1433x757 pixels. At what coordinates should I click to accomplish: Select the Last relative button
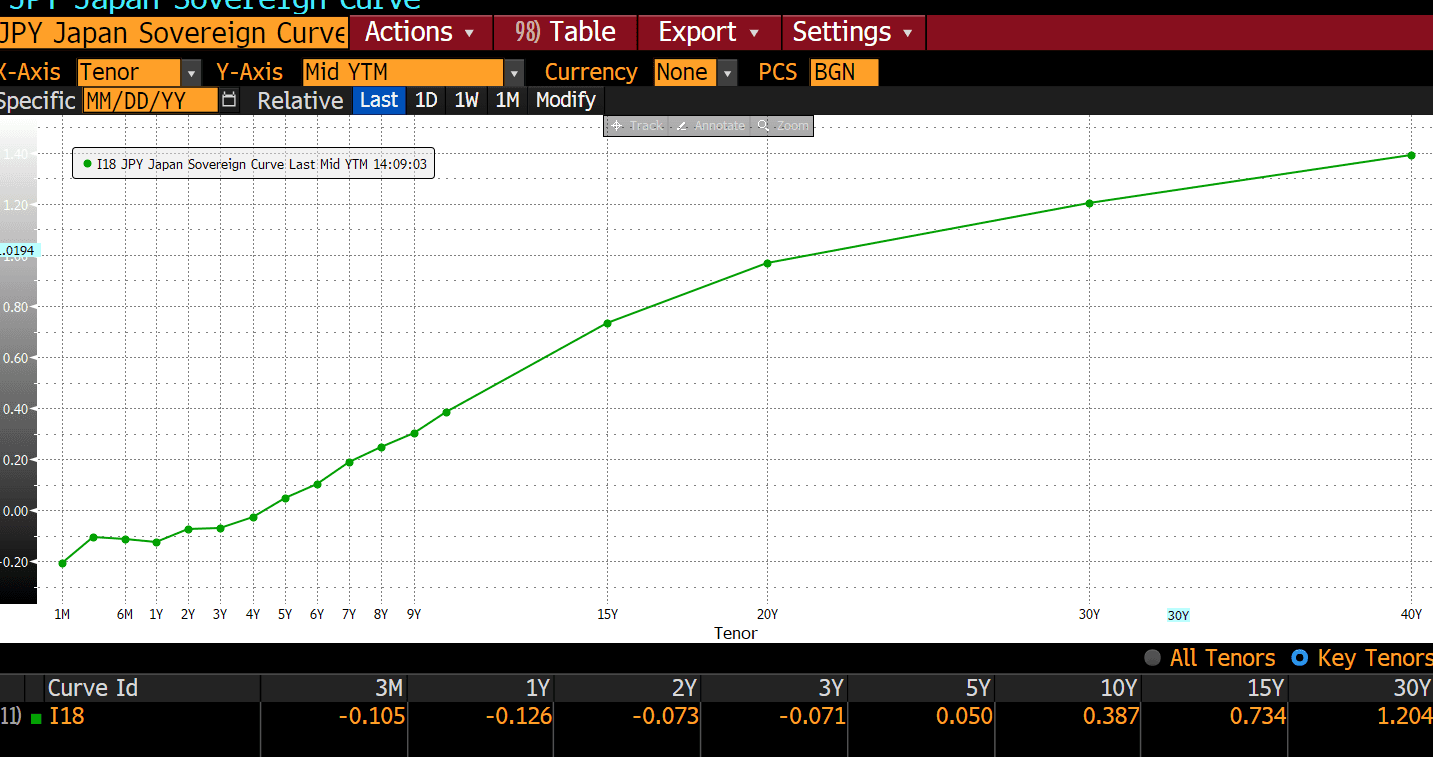click(379, 100)
